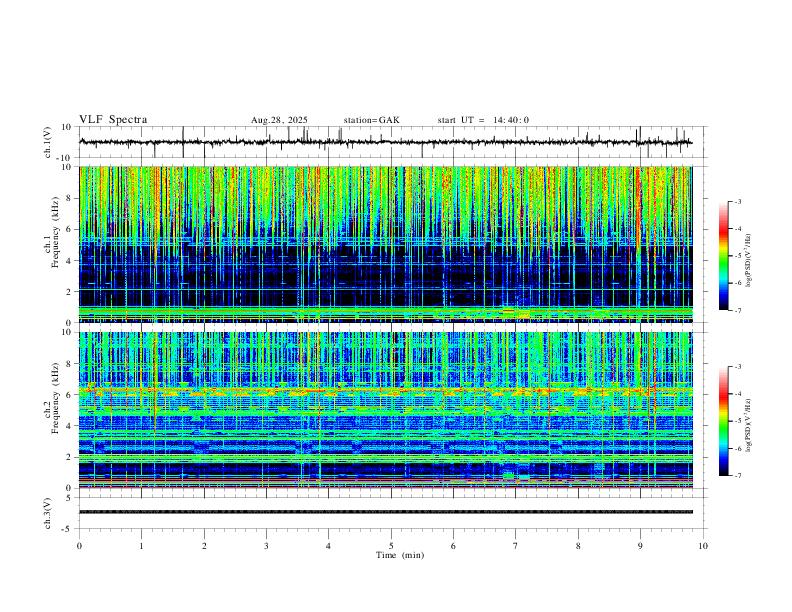Click the "-7" label on ch.2 colorbar
This screenshot has width=792, height=612.
[738, 476]
